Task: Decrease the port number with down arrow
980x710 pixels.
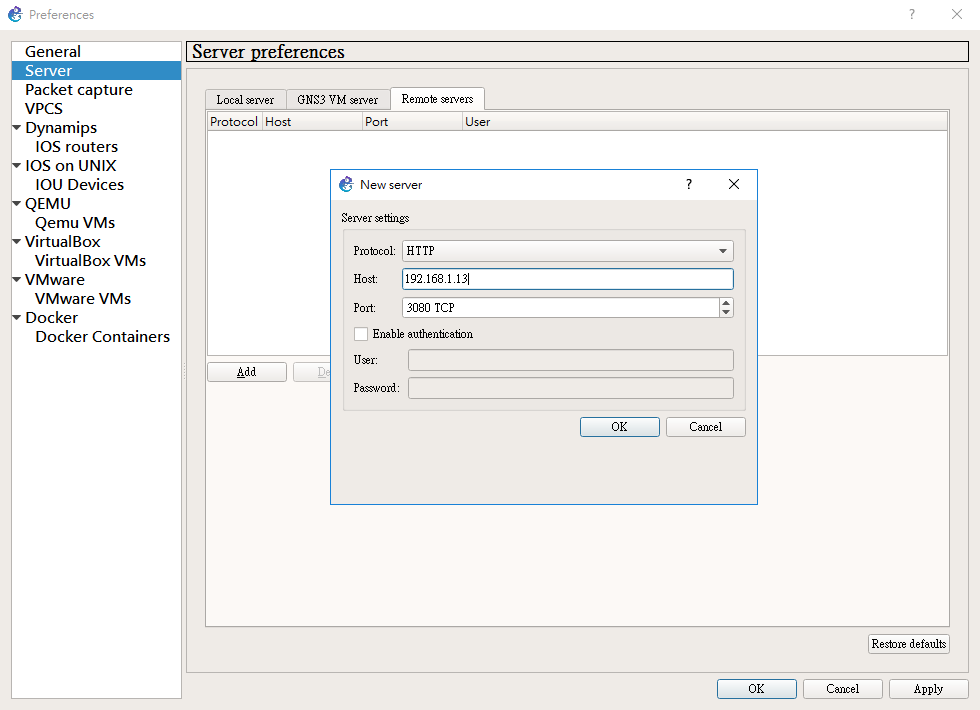Action: (726, 312)
